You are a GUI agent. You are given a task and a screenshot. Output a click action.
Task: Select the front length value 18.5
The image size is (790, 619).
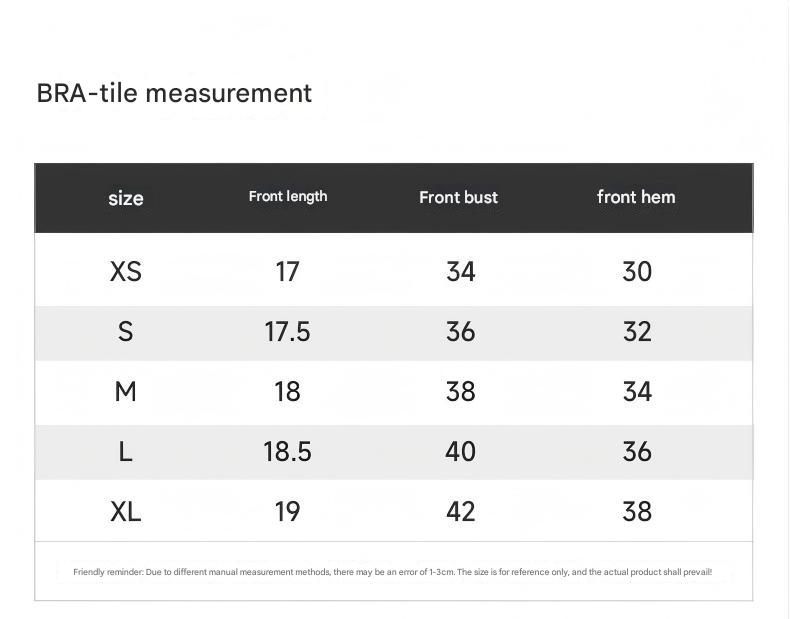pyautogui.click(x=288, y=451)
